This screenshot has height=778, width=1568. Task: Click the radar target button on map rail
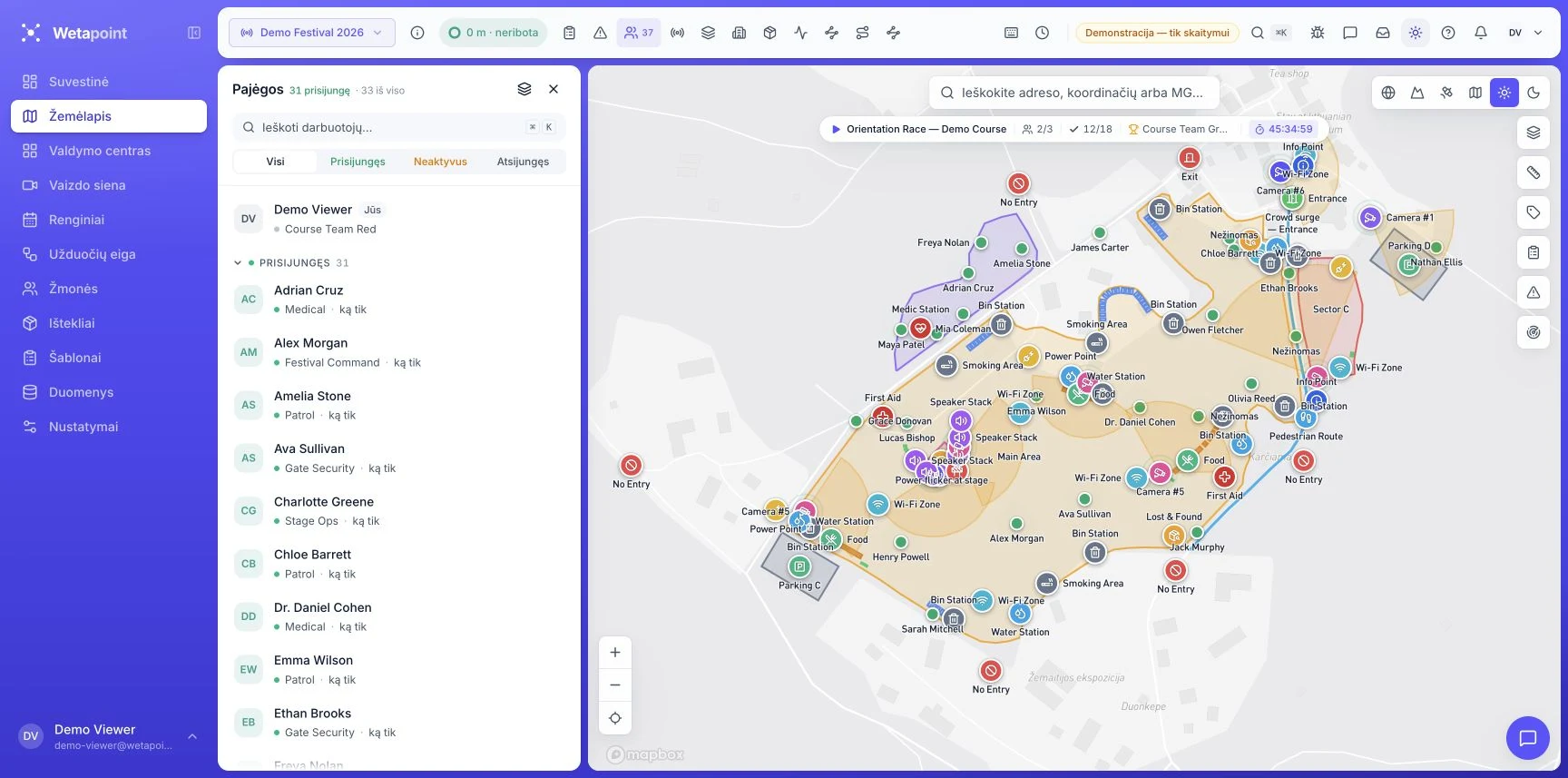[x=1534, y=332]
